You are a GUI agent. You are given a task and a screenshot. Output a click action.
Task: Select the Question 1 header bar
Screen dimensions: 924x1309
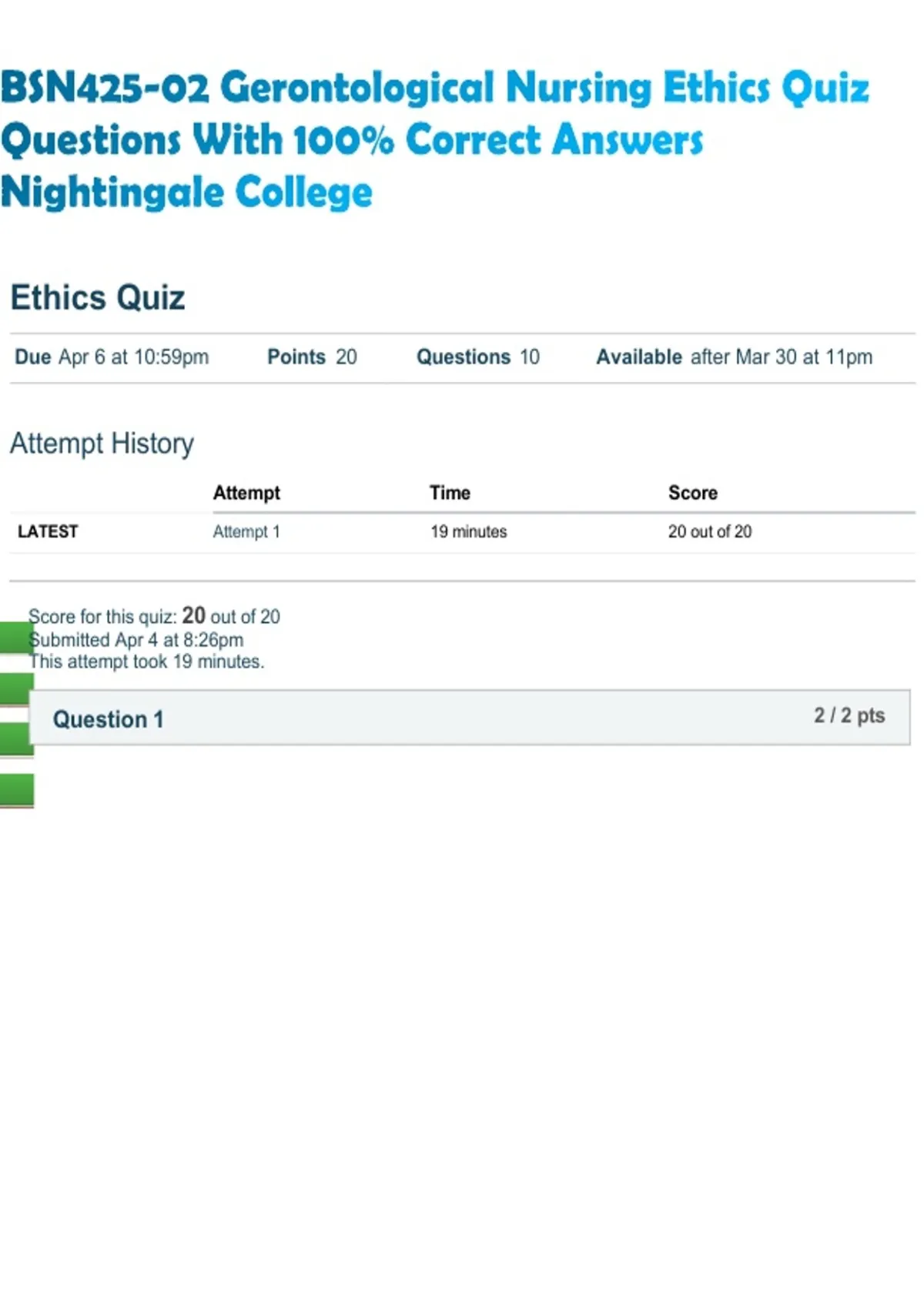pyautogui.click(x=470, y=718)
